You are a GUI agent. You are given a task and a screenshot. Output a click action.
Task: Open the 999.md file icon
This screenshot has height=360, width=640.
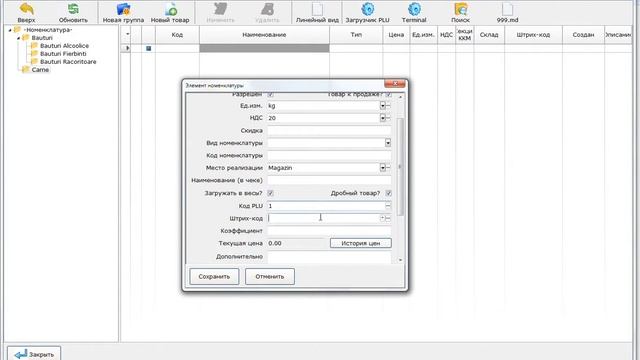507,9
